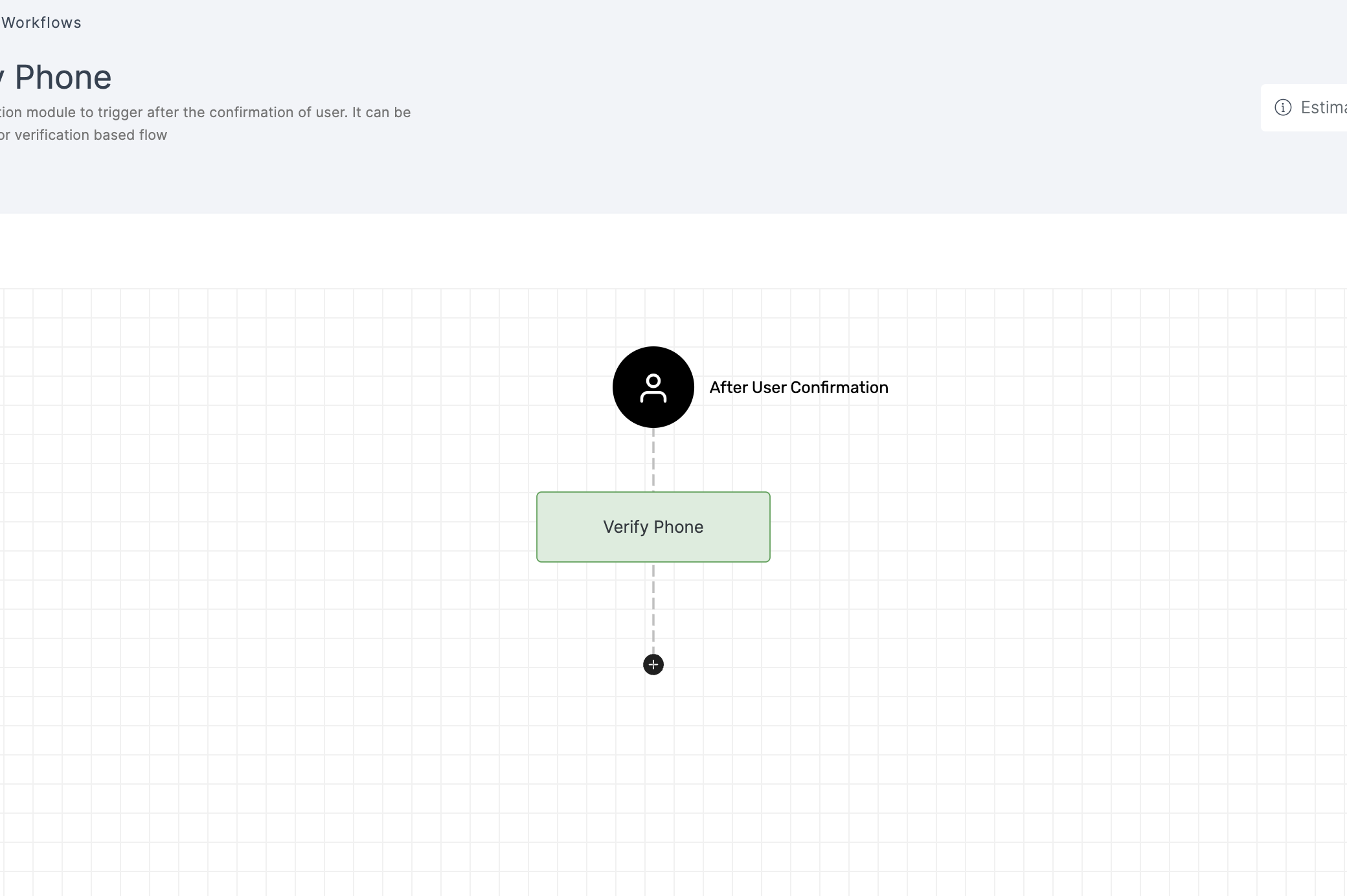Click the Estimate info icon
This screenshot has width=1347, height=896.
pyautogui.click(x=1282, y=107)
